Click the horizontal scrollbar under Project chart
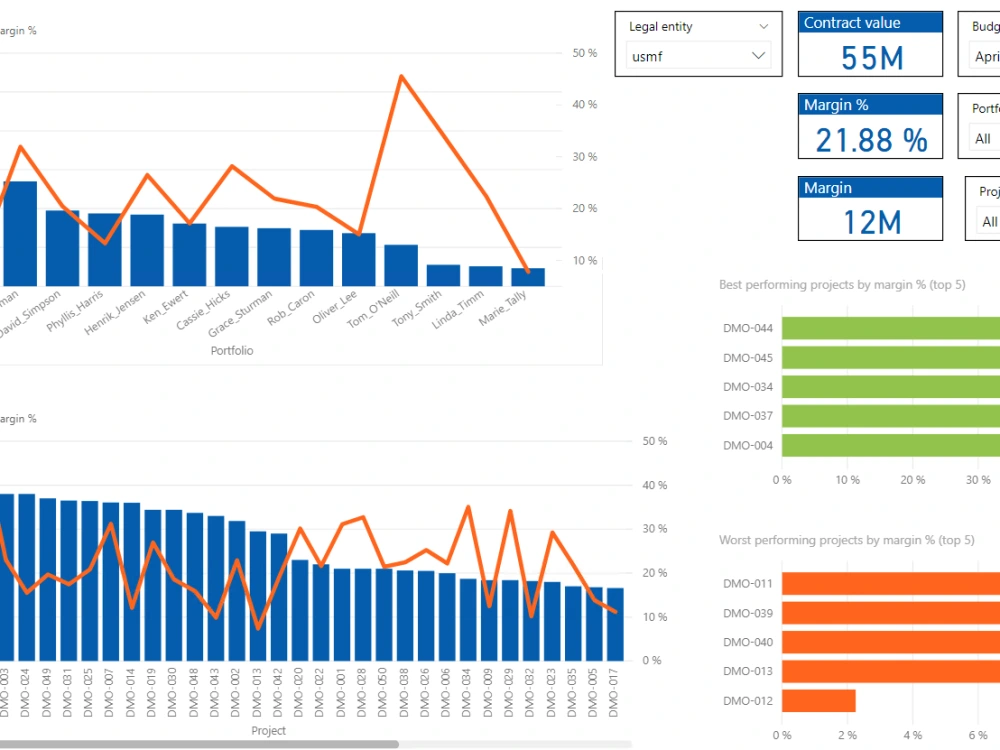1000x750 pixels. click(x=199, y=744)
